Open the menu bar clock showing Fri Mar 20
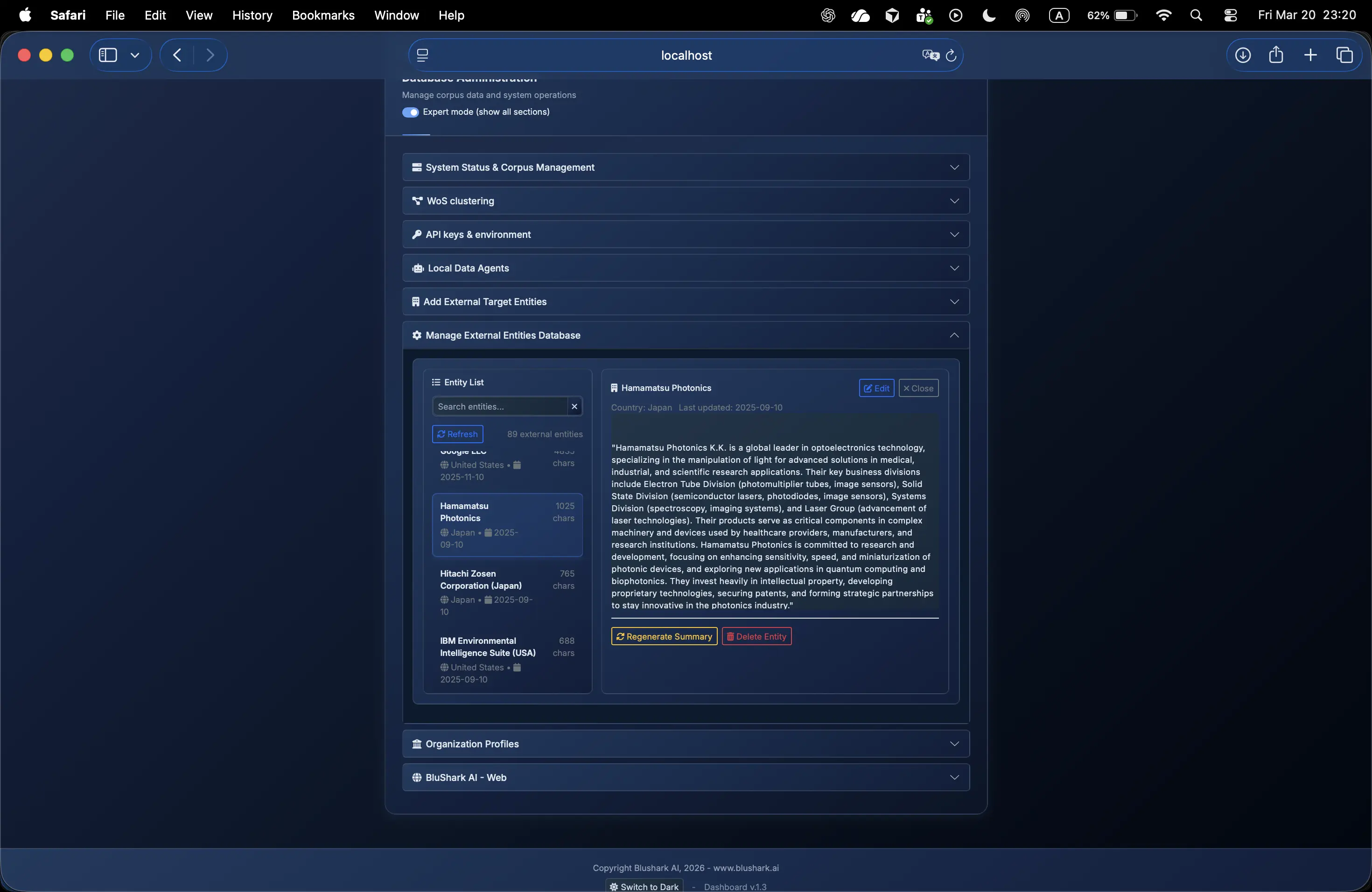 (1307, 15)
